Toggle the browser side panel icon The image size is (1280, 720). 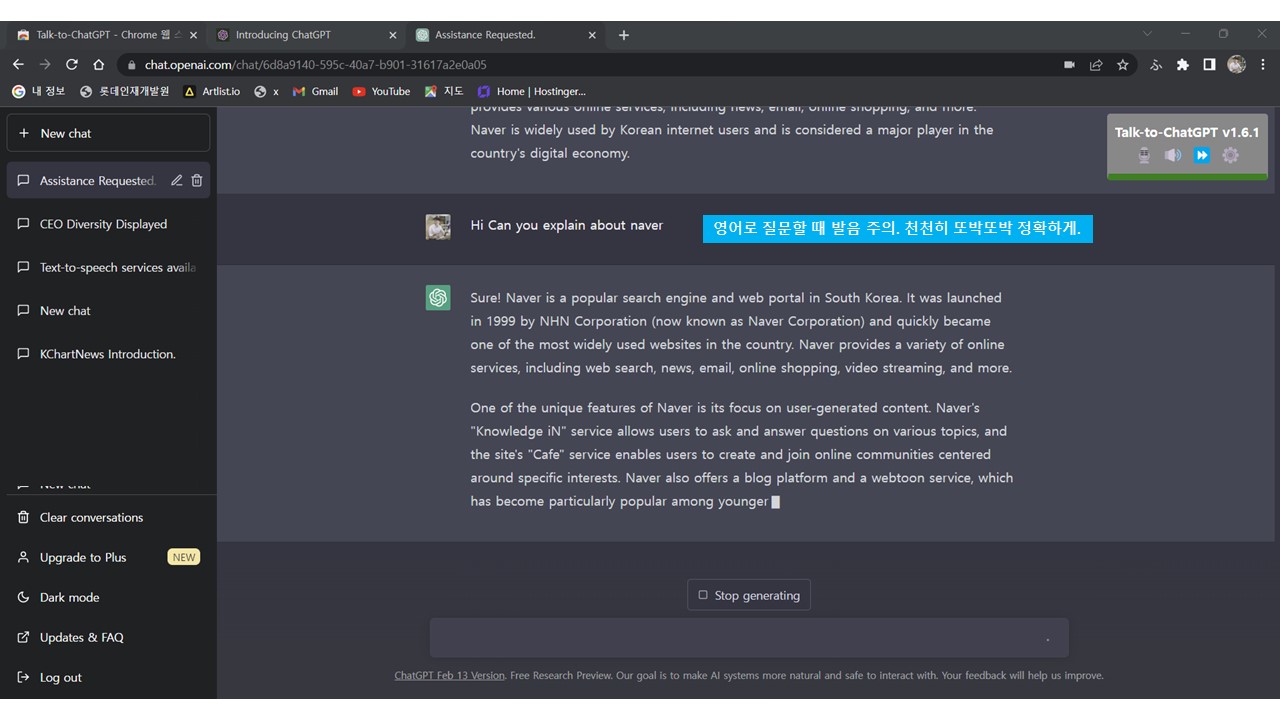[x=1209, y=65]
